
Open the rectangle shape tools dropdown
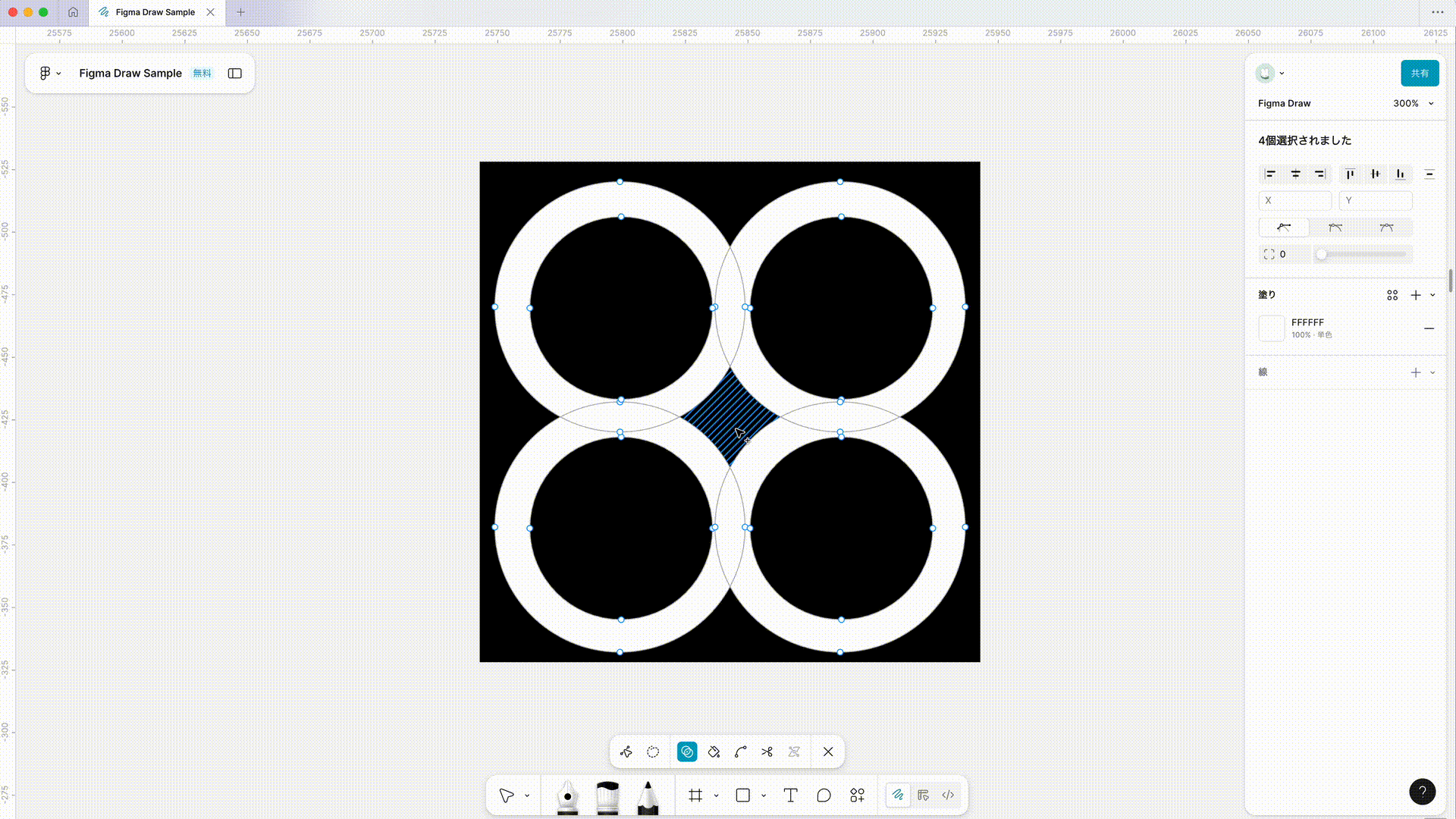point(764,795)
